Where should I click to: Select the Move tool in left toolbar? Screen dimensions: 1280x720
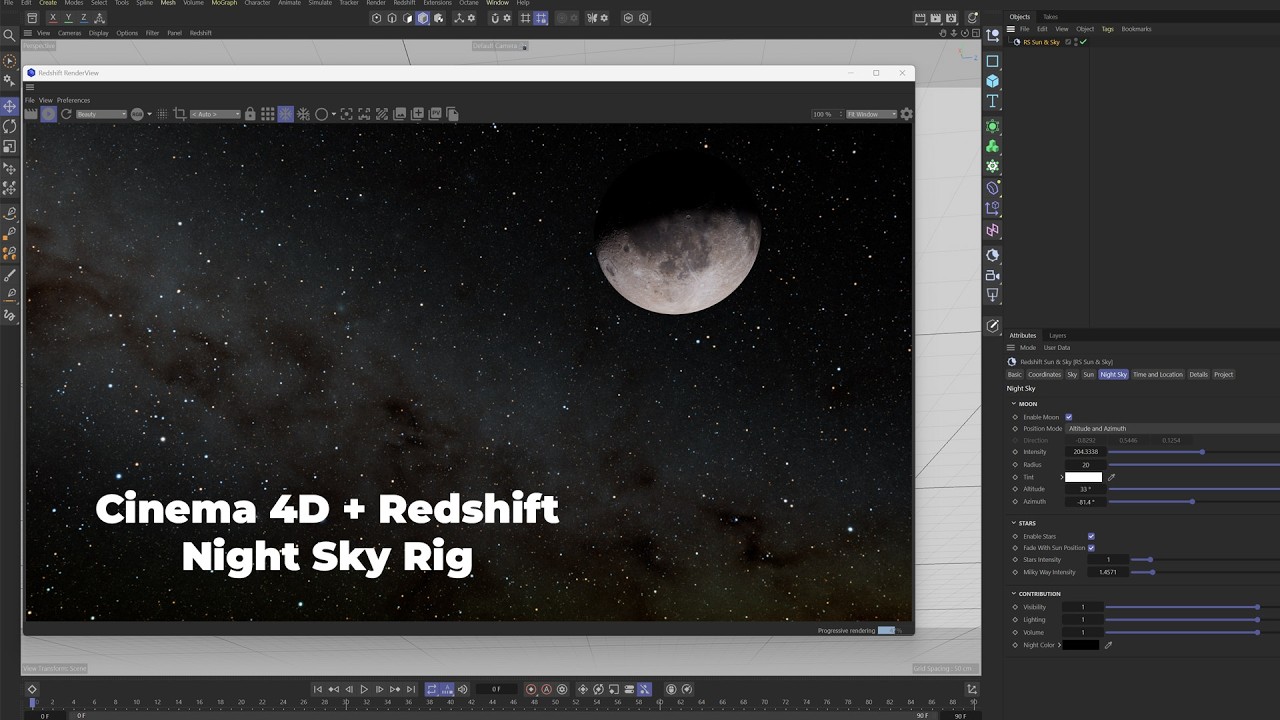(x=10, y=106)
